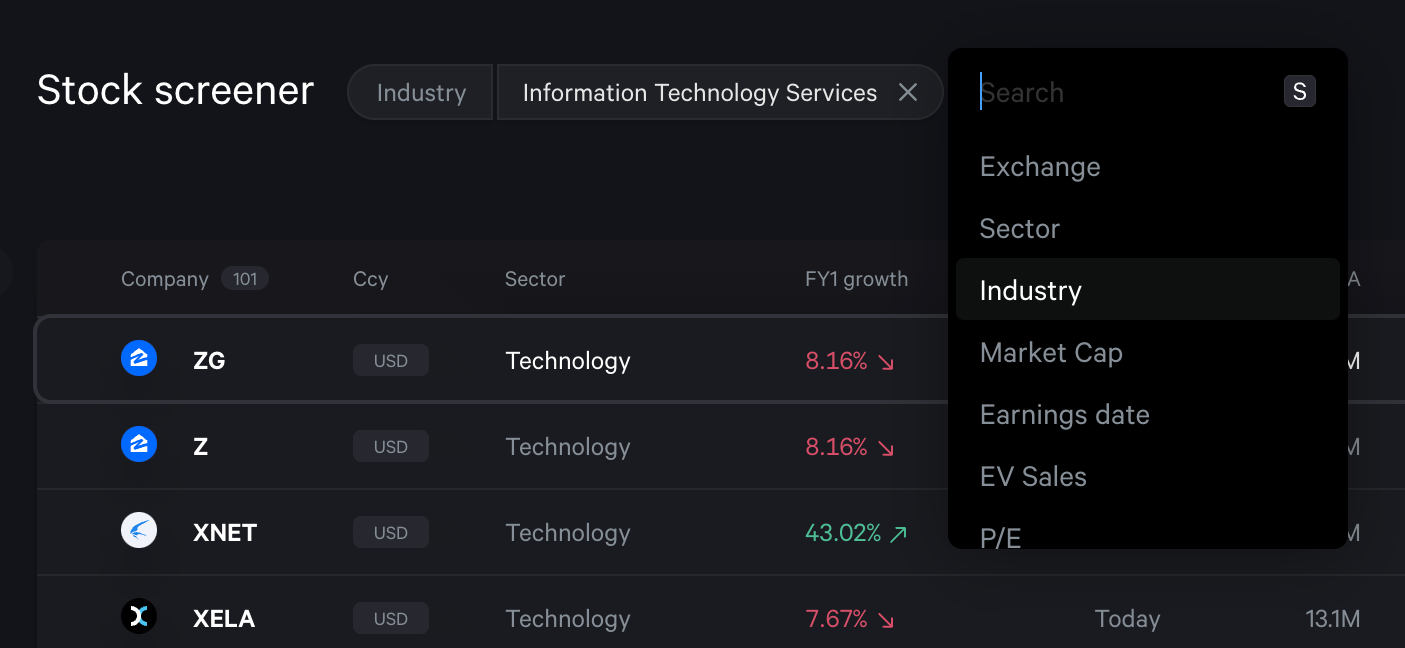Open the XNET ticker row

coord(225,533)
